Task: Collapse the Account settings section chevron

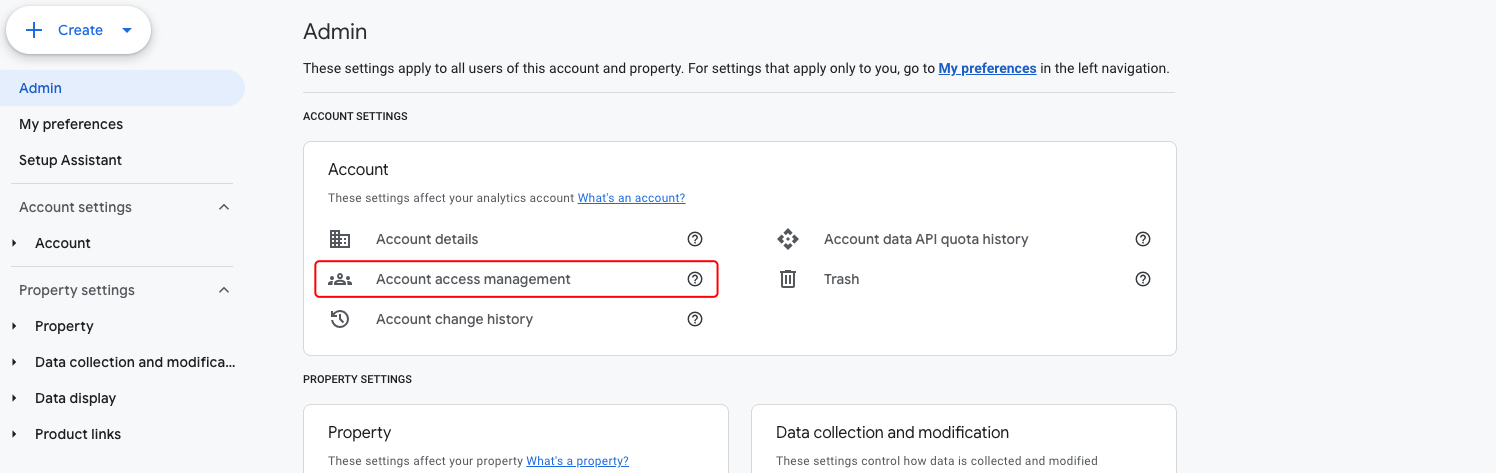Action: (224, 207)
